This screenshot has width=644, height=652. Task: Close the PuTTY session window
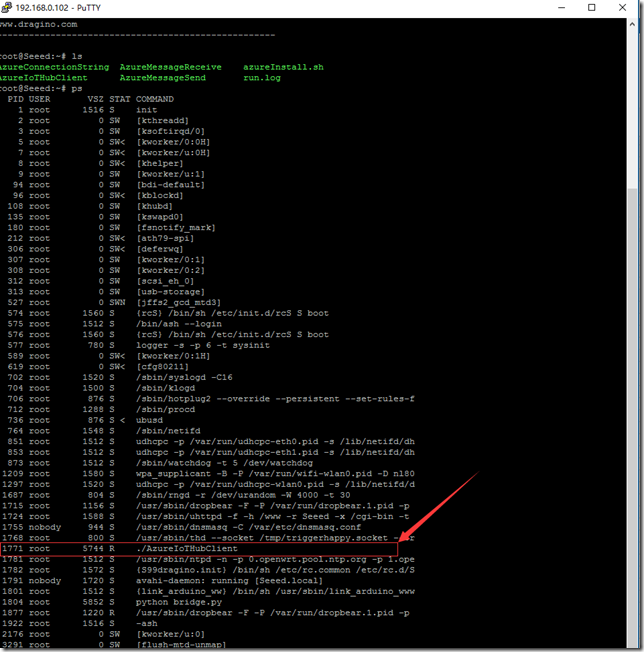[x=622, y=7]
